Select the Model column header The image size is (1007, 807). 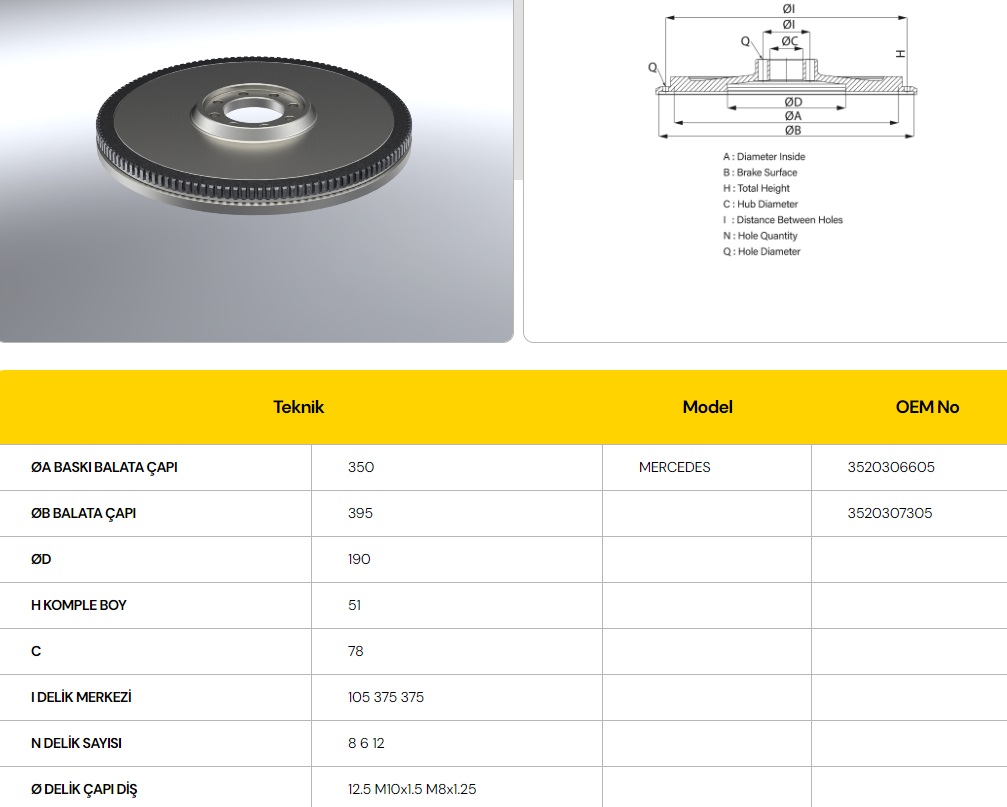pyautogui.click(x=707, y=407)
